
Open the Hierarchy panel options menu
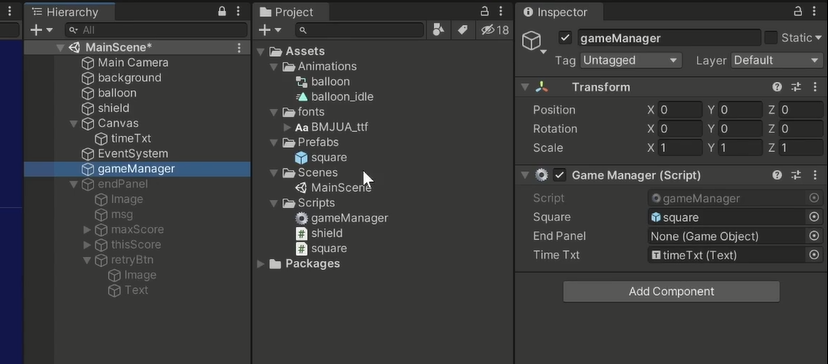pyautogui.click(x=238, y=12)
